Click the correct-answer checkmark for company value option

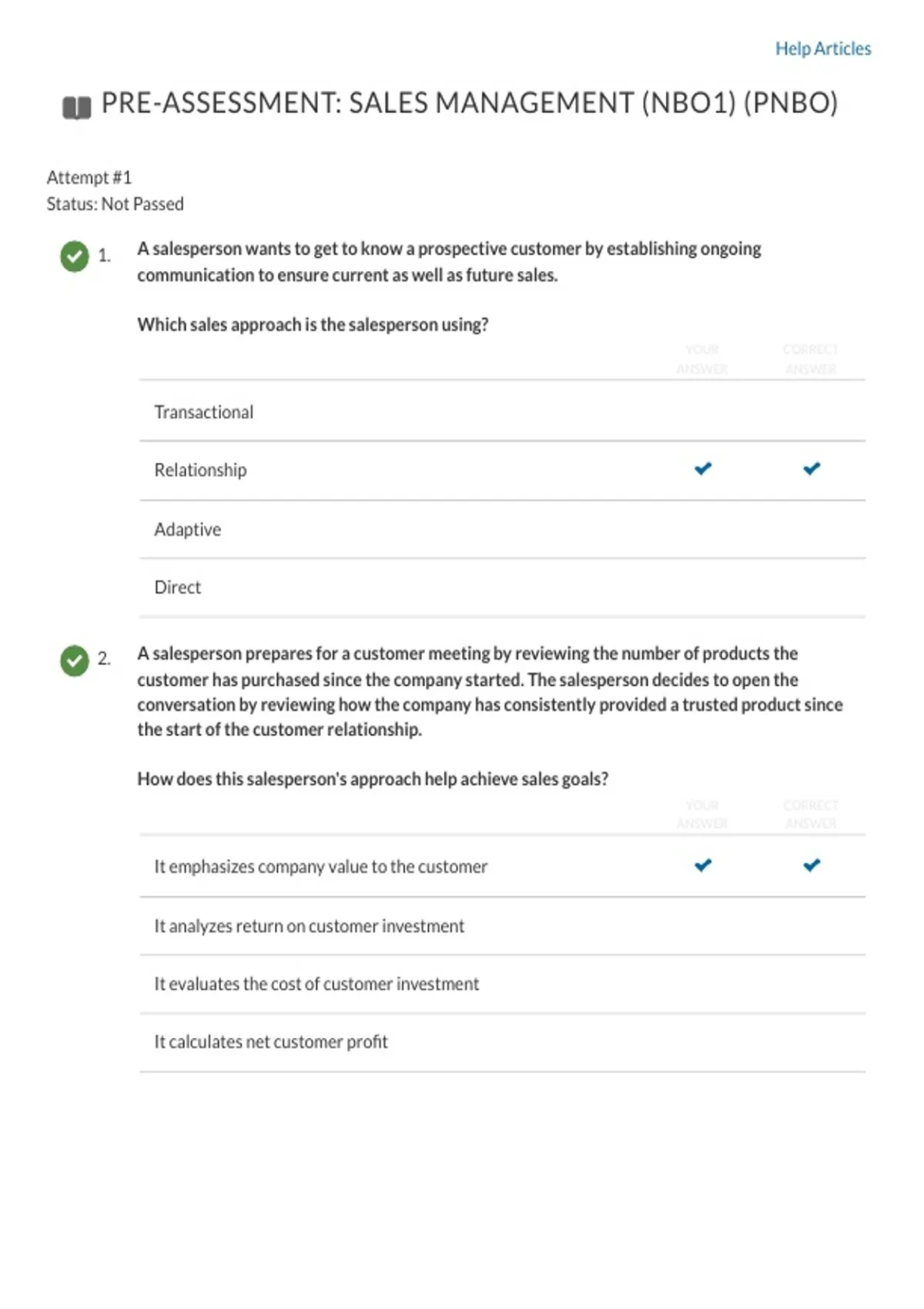pyautogui.click(x=812, y=865)
